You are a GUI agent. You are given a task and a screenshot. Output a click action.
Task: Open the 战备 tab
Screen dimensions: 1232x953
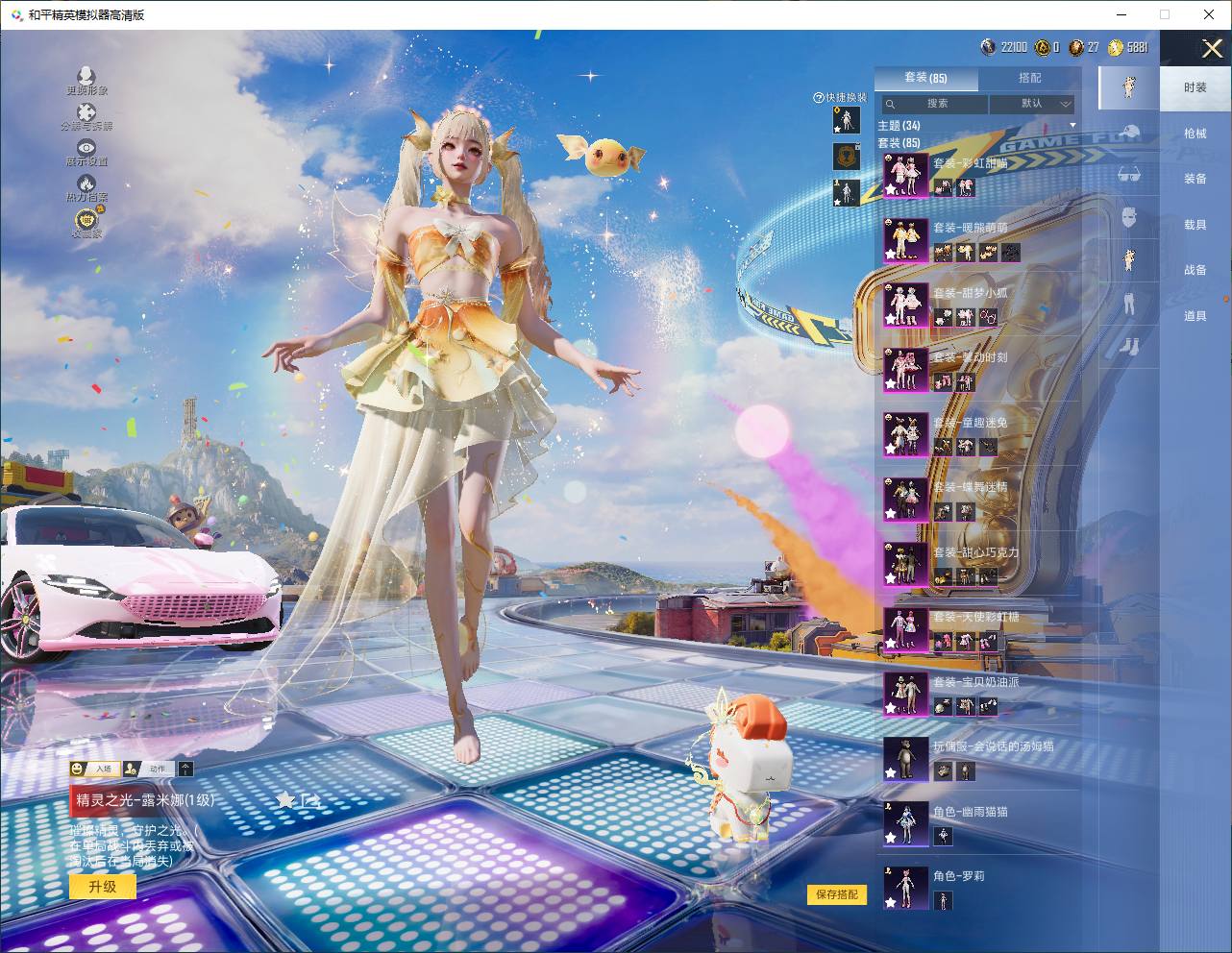[1195, 270]
